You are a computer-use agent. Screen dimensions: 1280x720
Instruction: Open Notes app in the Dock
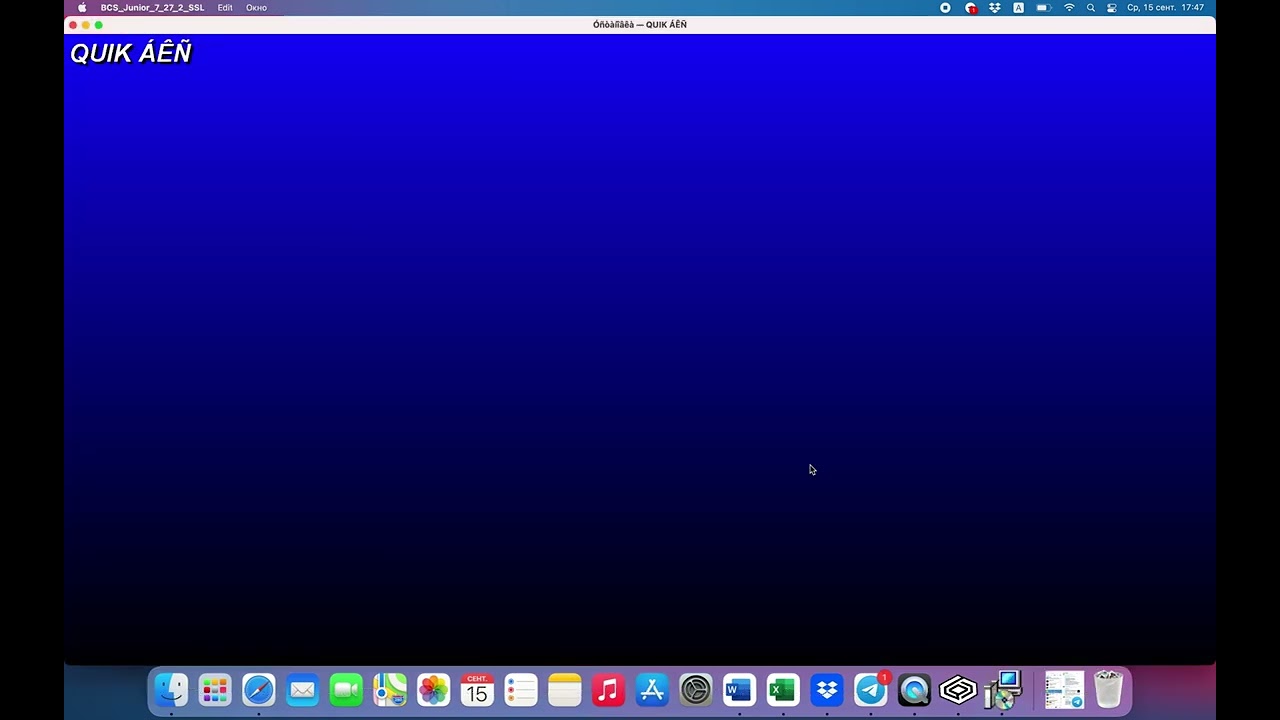coord(565,690)
